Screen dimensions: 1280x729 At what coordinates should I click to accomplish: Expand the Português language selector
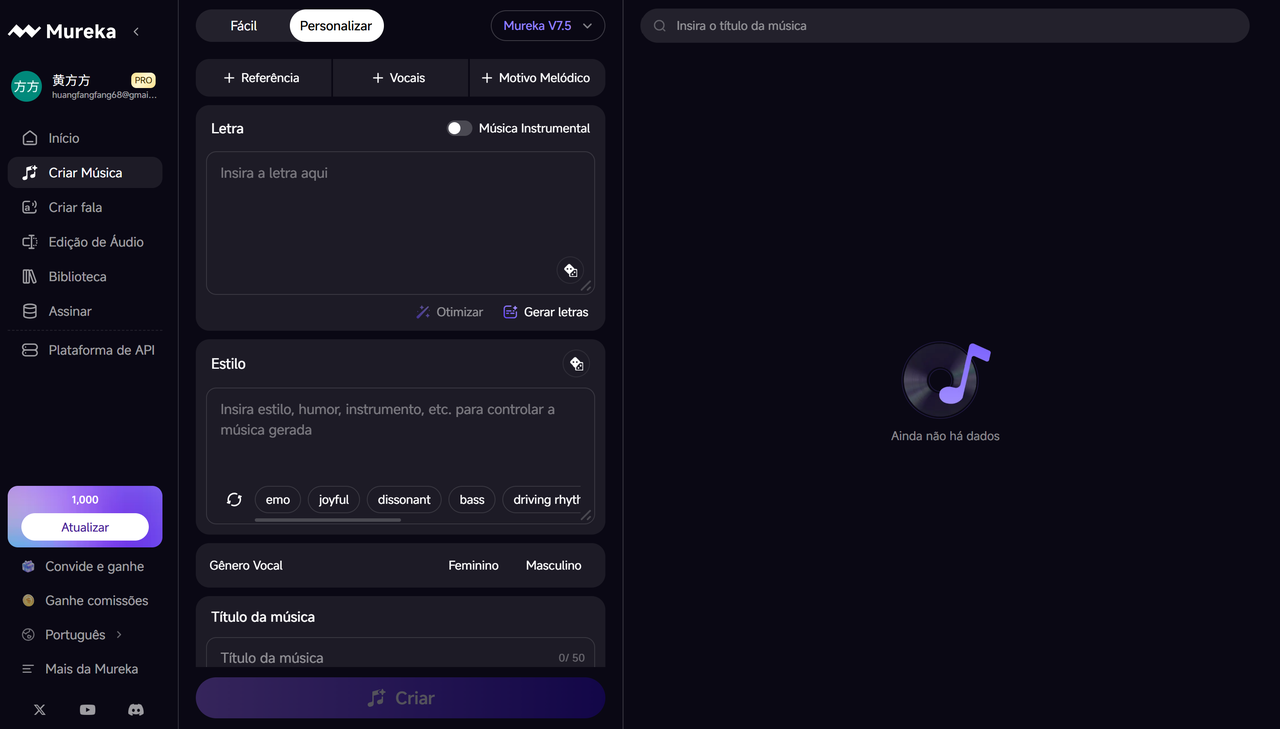pyautogui.click(x=119, y=634)
